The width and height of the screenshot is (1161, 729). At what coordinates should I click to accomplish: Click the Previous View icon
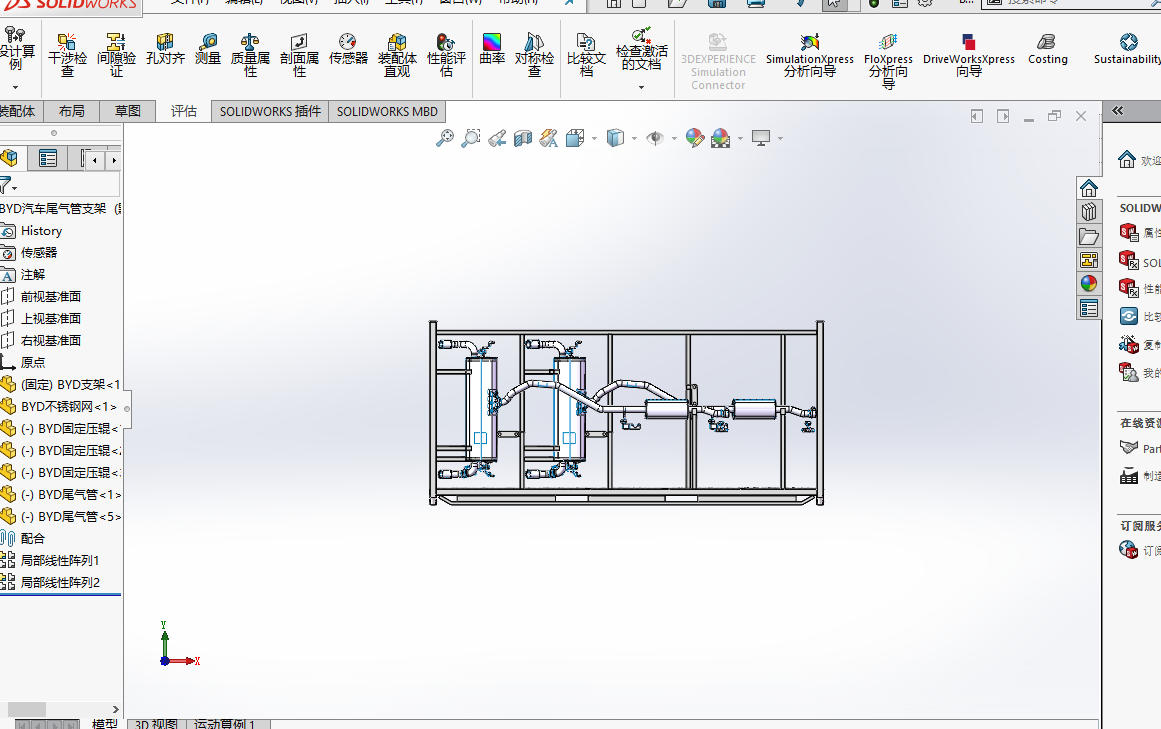coord(497,138)
